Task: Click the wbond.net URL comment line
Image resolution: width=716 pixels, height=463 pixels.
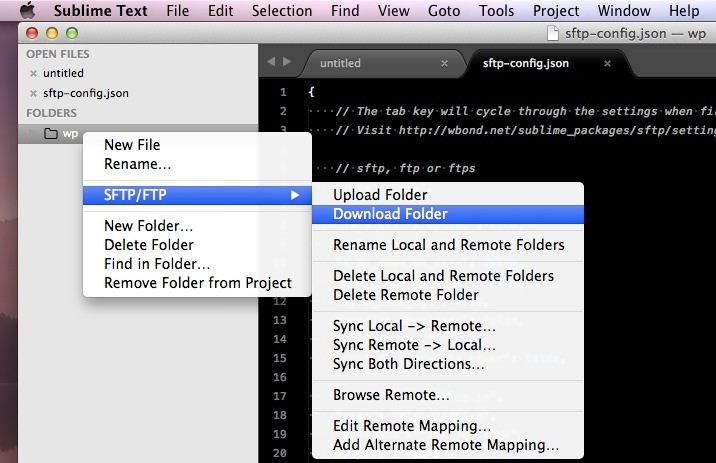Action: (x=525, y=131)
